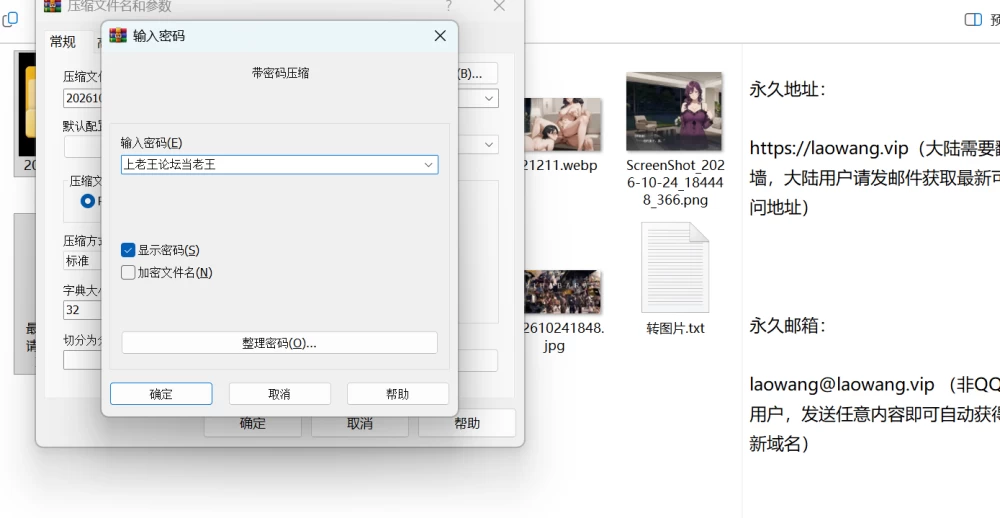Expand the default profile dropdown arrow

(489, 144)
